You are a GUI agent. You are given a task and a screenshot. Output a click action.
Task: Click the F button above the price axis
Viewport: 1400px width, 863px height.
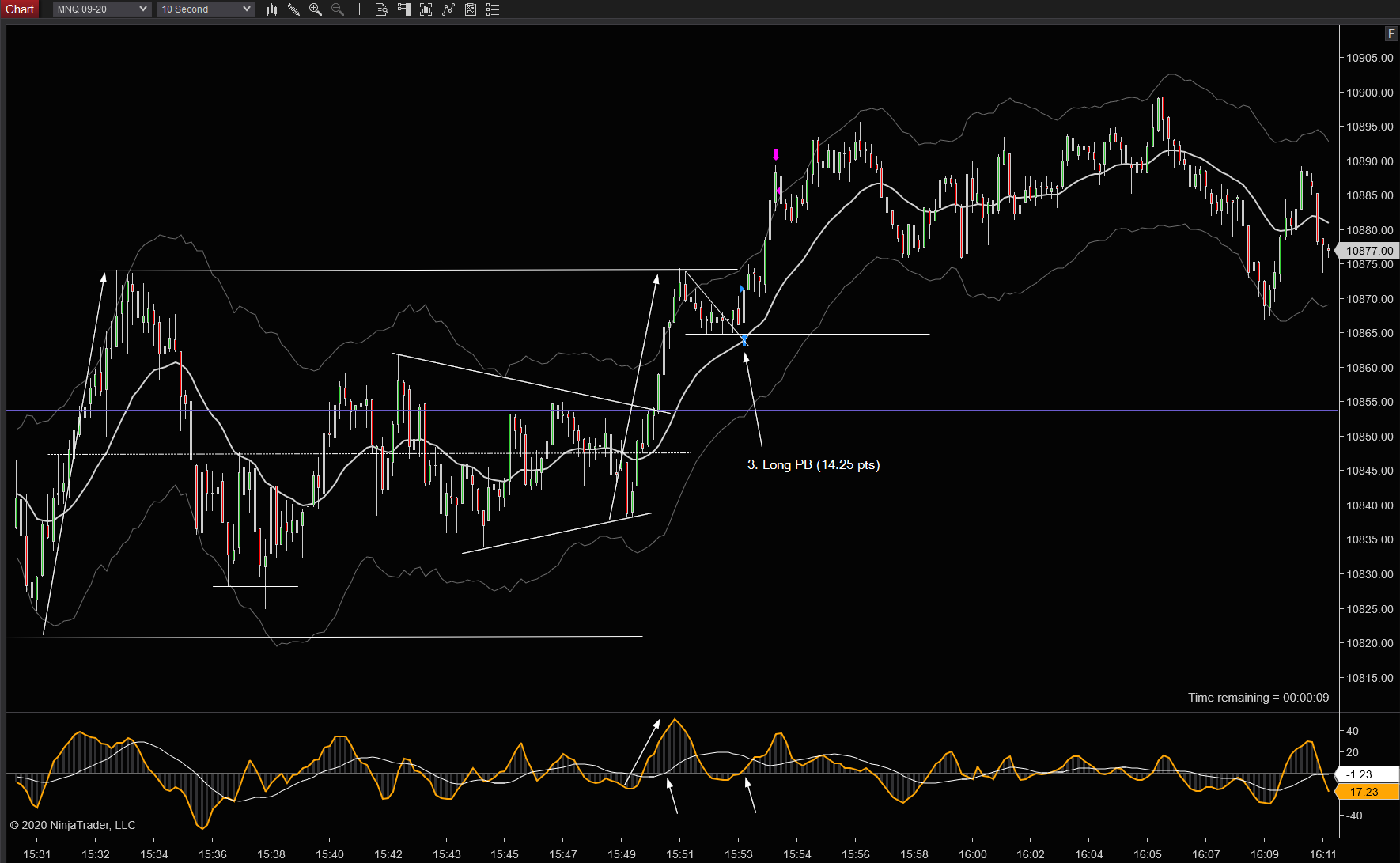click(1391, 33)
